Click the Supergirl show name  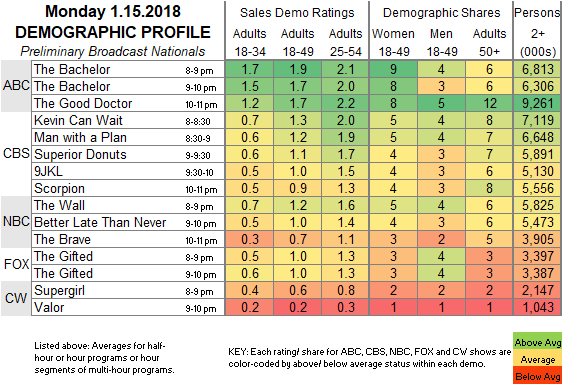59,291
